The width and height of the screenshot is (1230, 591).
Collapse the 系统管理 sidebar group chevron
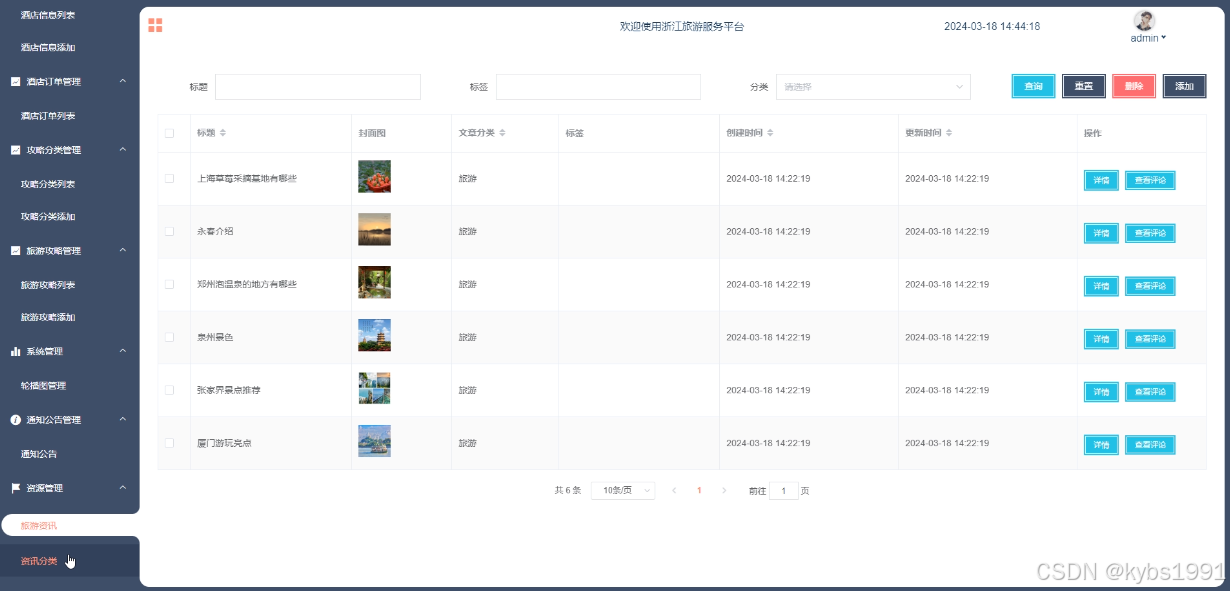(x=123, y=351)
